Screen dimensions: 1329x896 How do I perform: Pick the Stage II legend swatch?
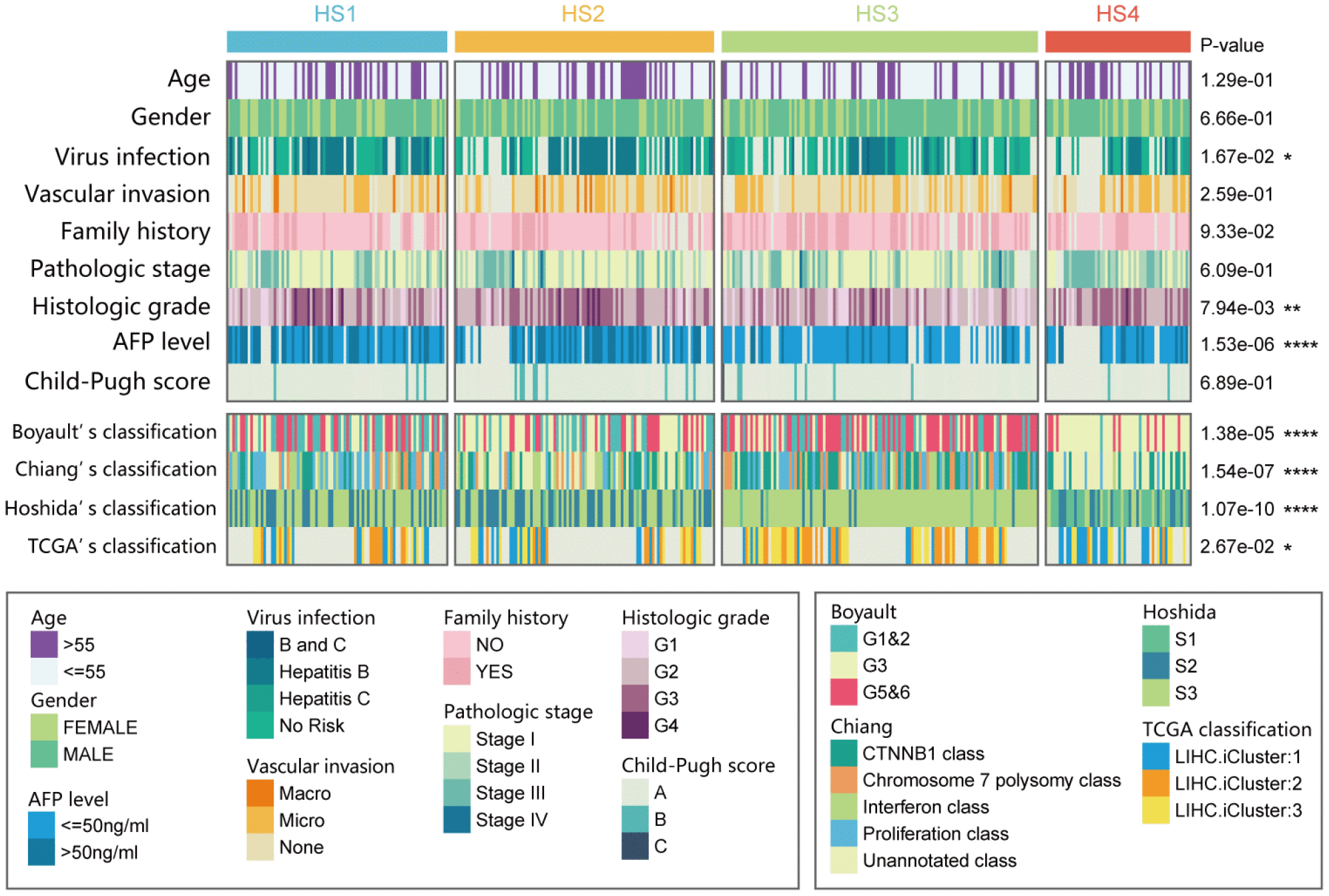coord(457,766)
